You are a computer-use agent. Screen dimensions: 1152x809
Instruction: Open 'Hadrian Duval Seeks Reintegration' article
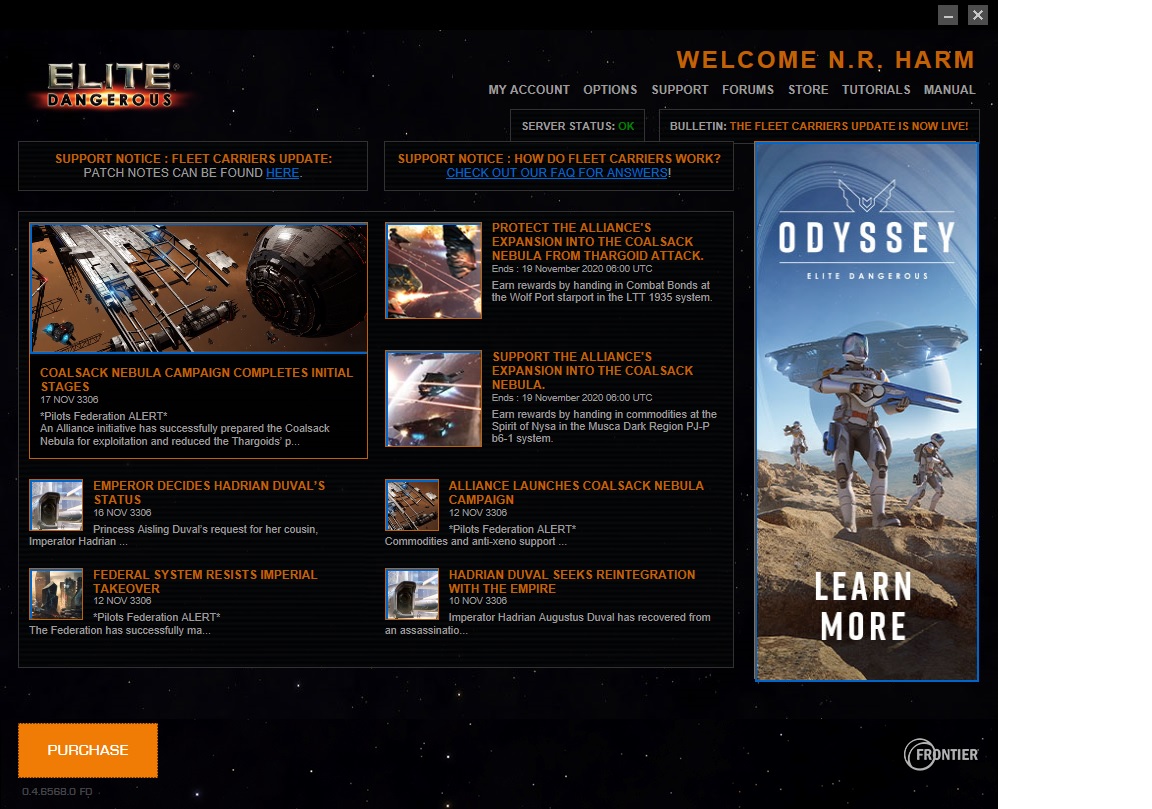point(572,581)
